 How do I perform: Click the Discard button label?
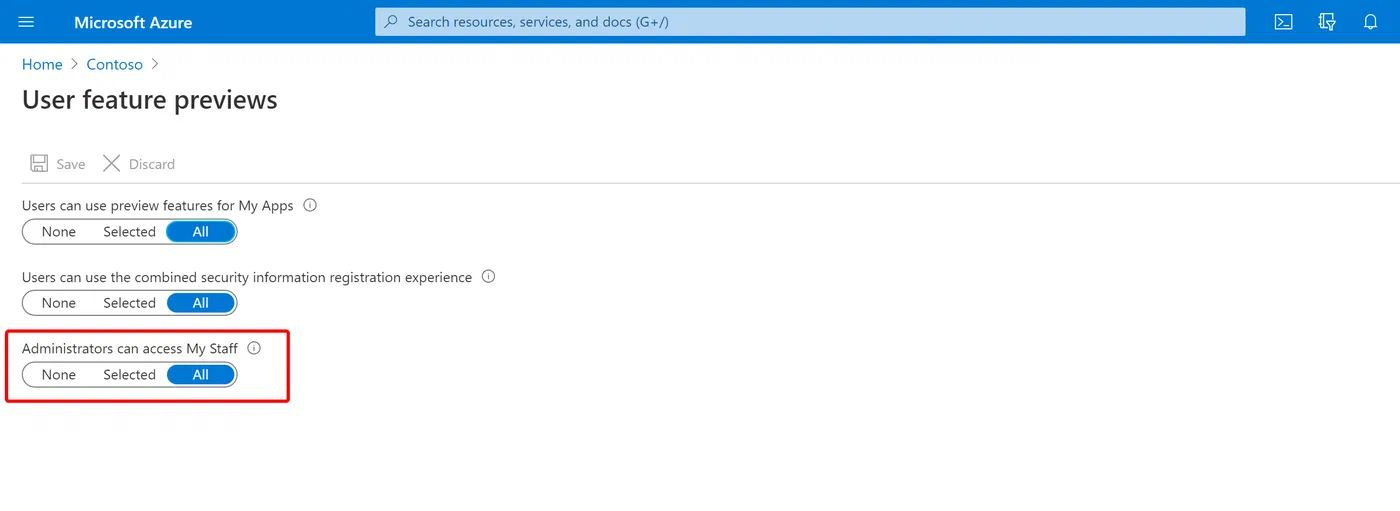click(152, 164)
